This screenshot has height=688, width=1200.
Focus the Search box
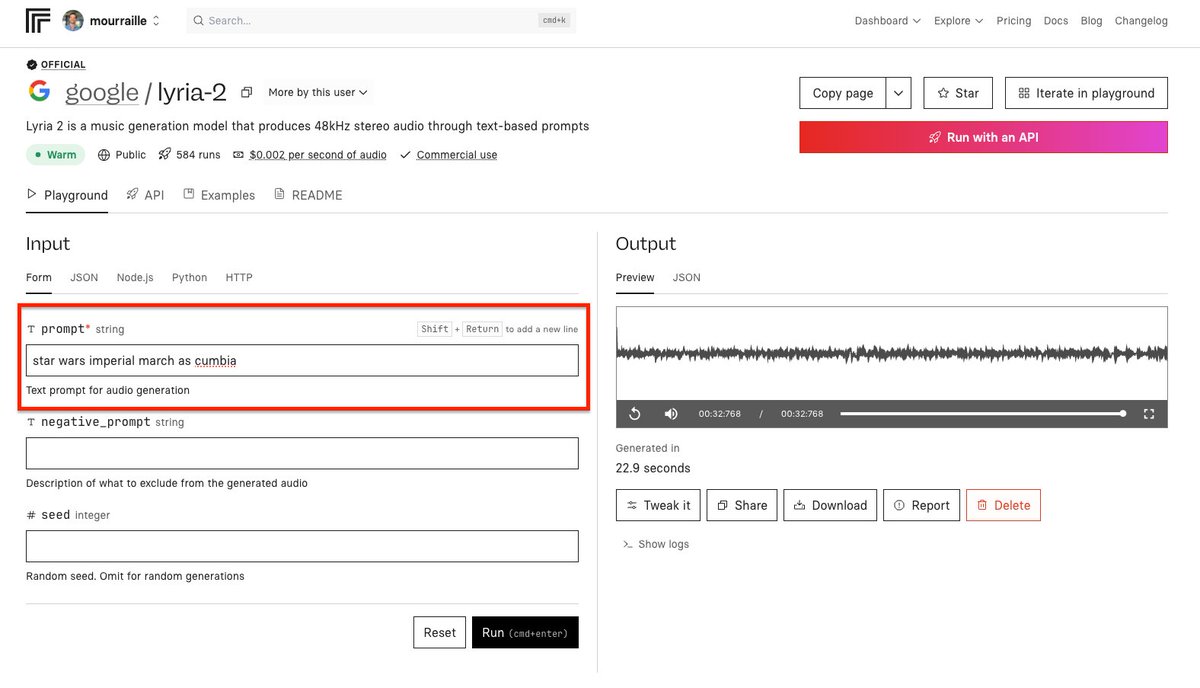click(x=381, y=20)
